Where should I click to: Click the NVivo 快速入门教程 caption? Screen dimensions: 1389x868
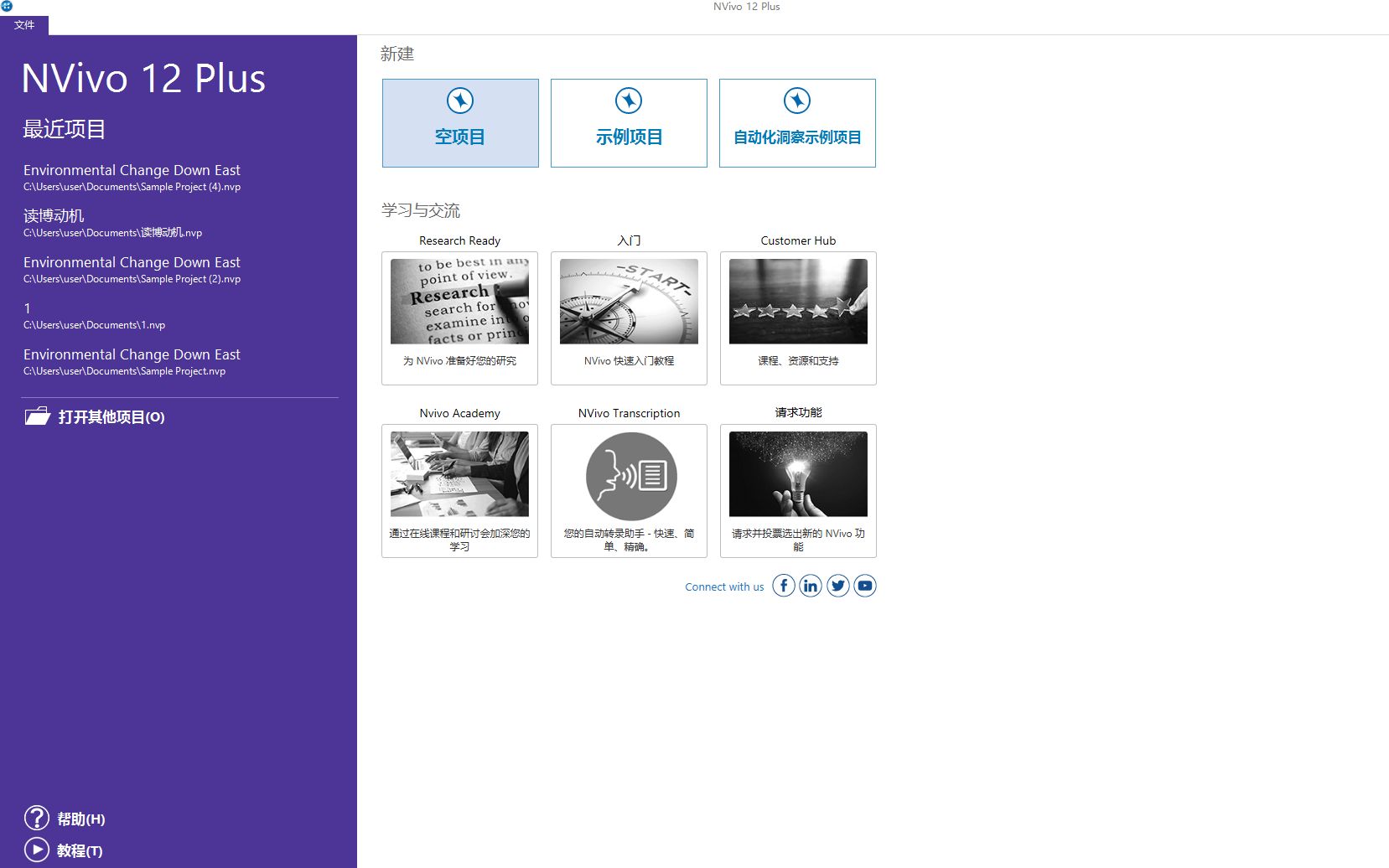tap(629, 361)
